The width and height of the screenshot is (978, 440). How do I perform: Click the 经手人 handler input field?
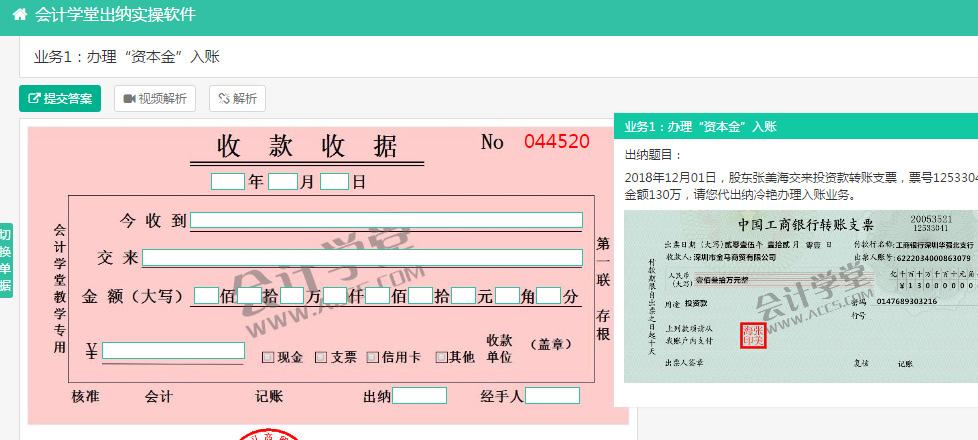[x=552, y=396]
